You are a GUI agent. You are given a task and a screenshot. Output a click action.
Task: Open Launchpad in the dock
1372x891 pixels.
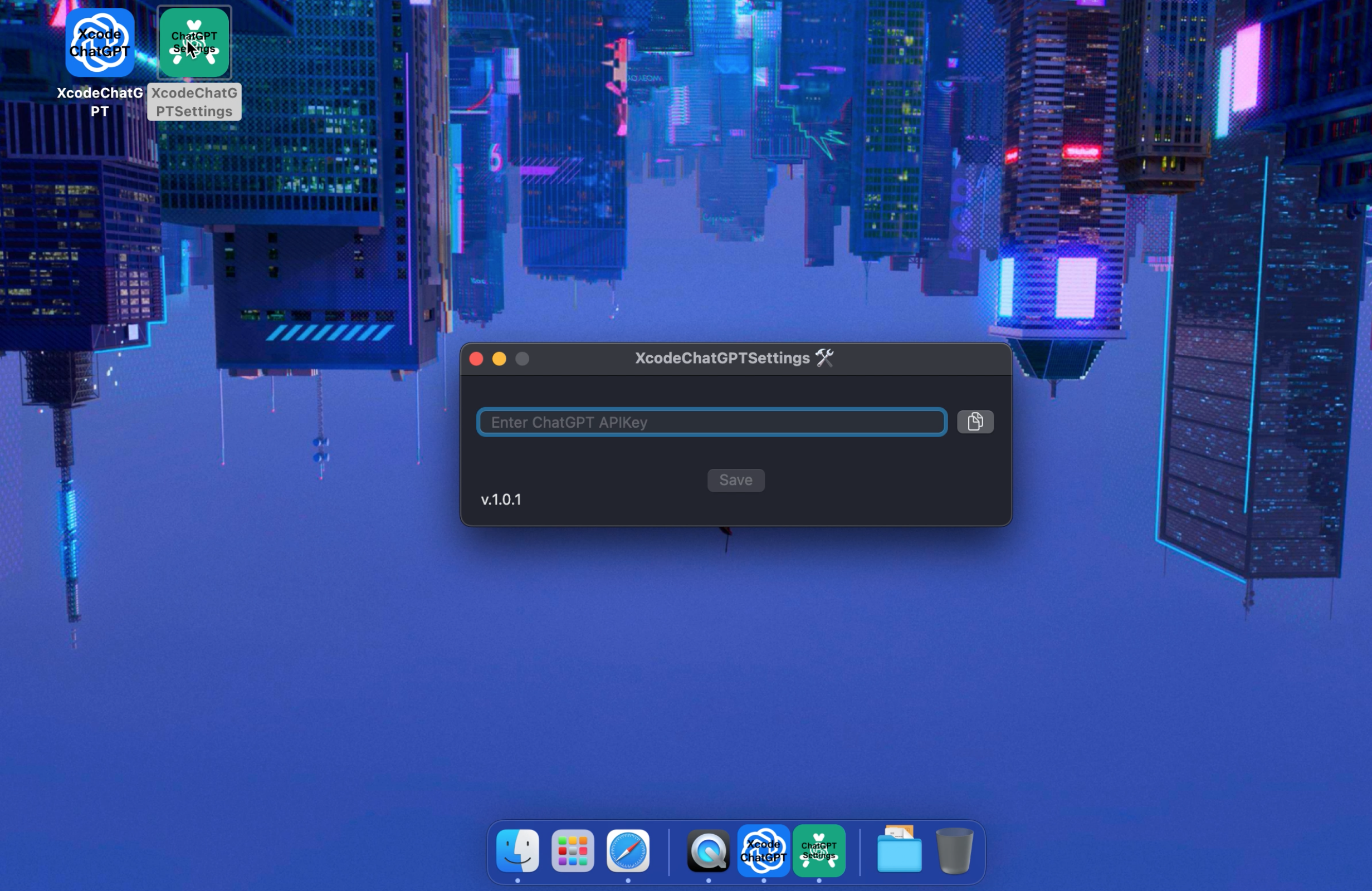(573, 851)
